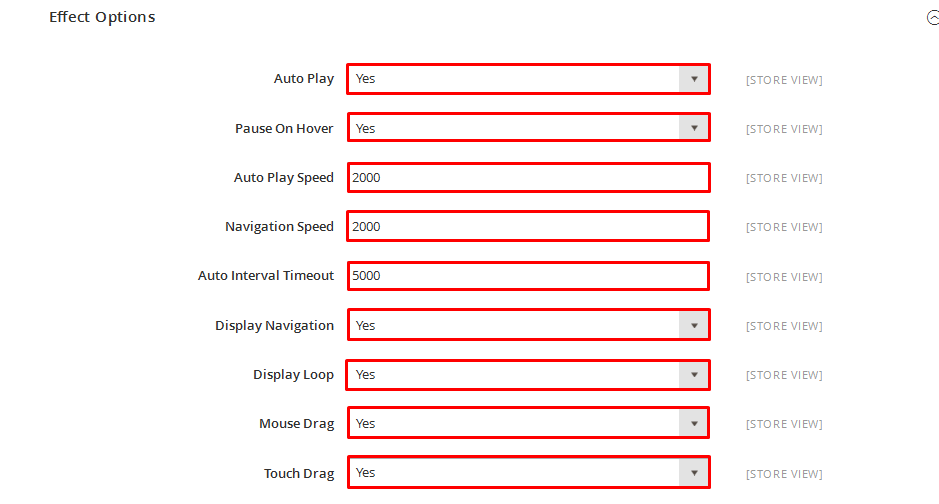Open the Auto Play dropdown

tap(528, 79)
